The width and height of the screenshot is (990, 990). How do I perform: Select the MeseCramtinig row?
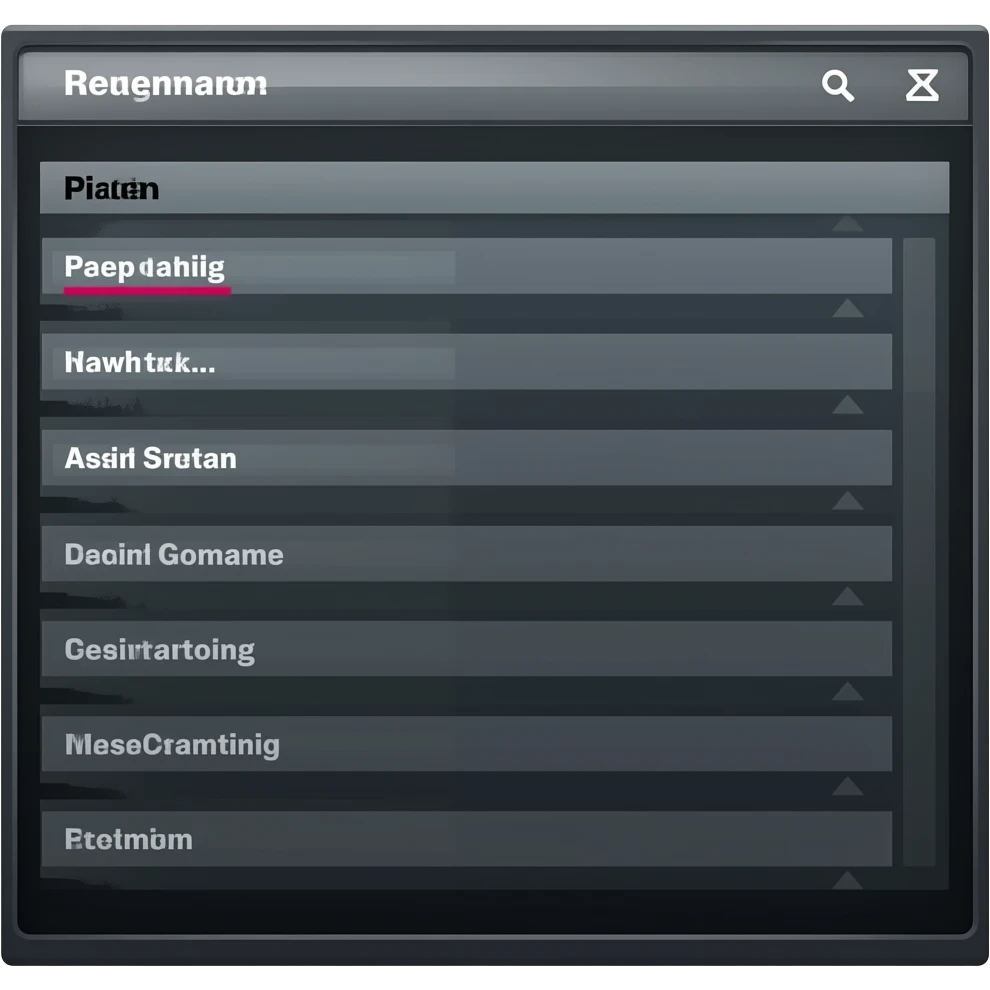[466, 745]
